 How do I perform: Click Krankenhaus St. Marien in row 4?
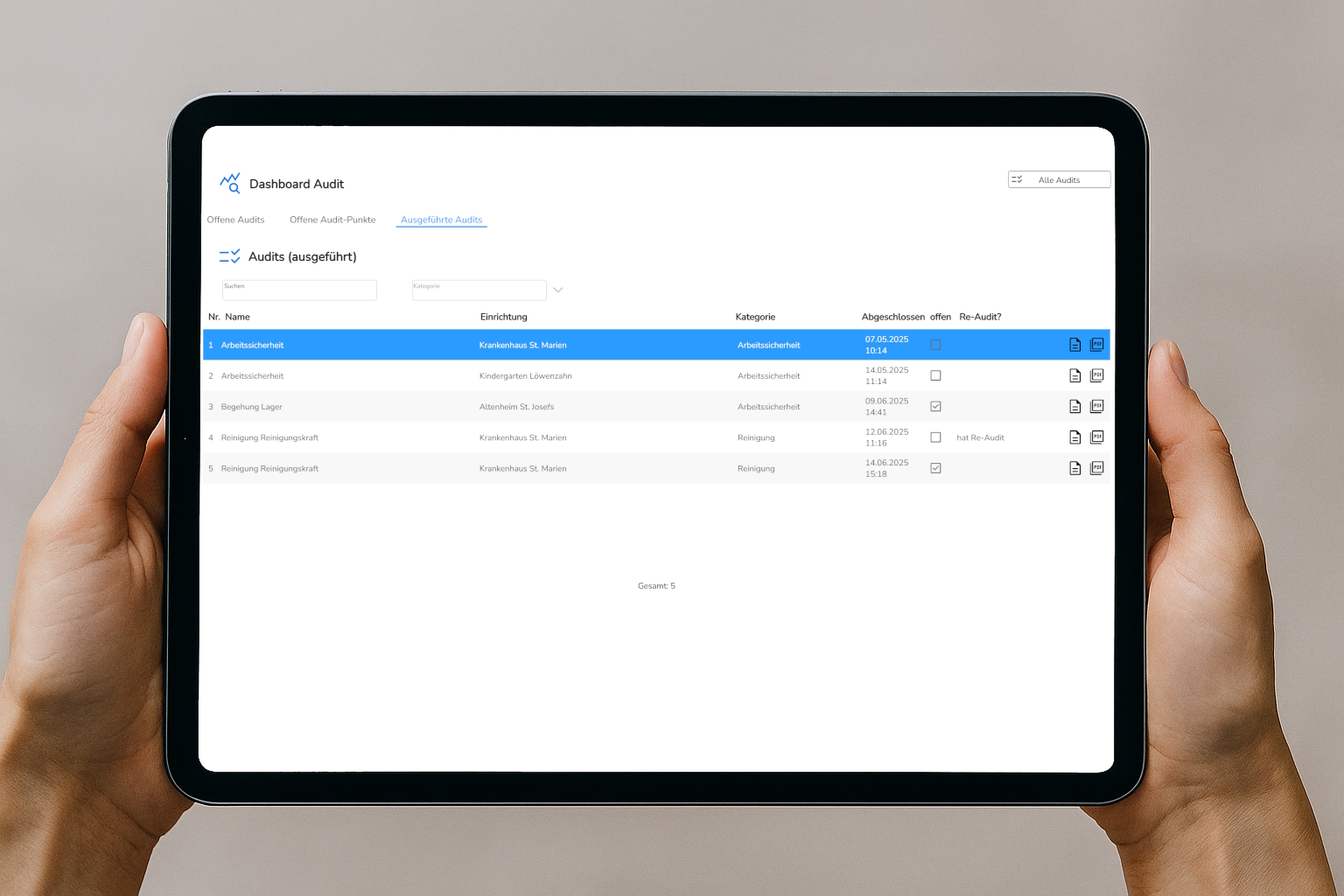522,437
